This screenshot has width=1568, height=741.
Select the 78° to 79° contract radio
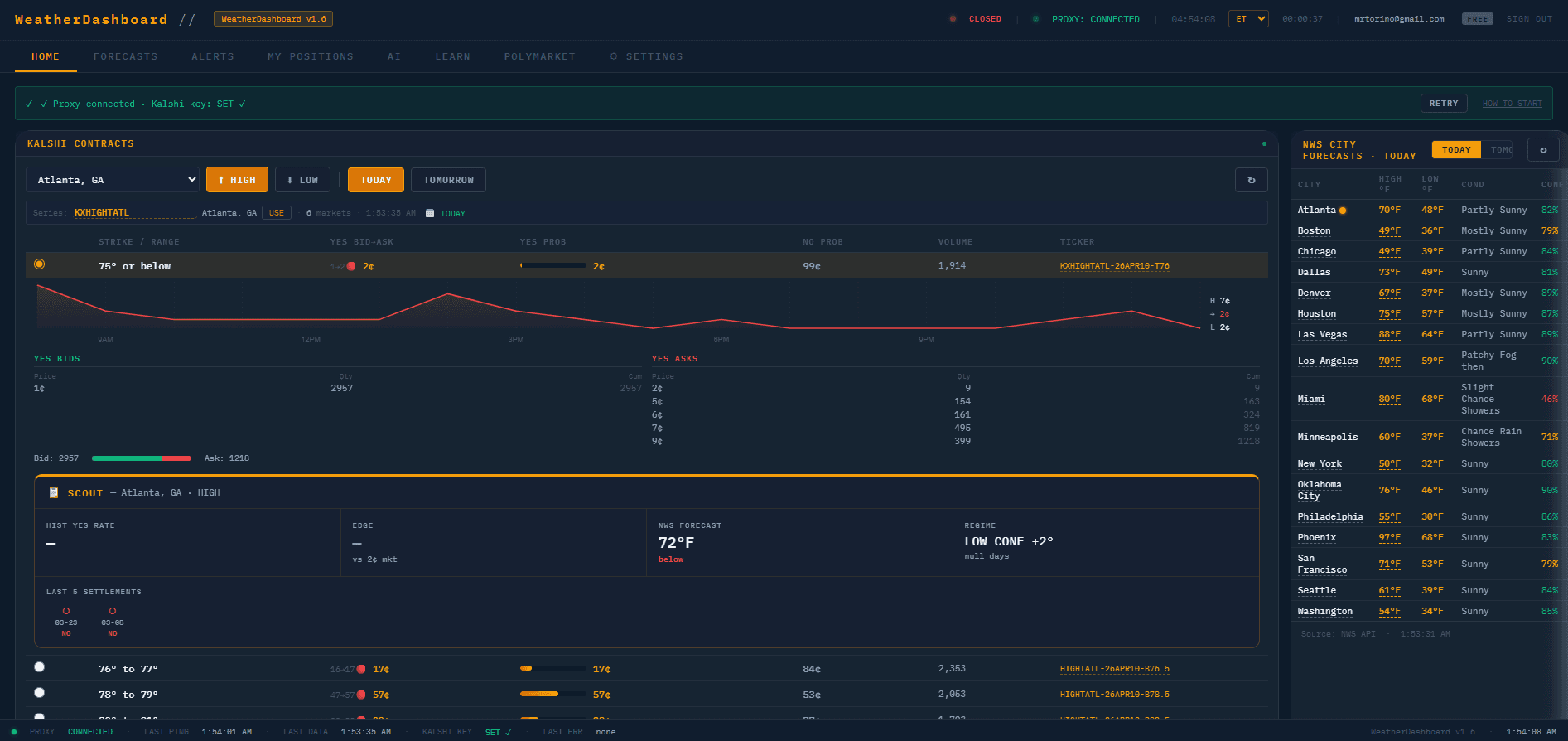[39, 693]
